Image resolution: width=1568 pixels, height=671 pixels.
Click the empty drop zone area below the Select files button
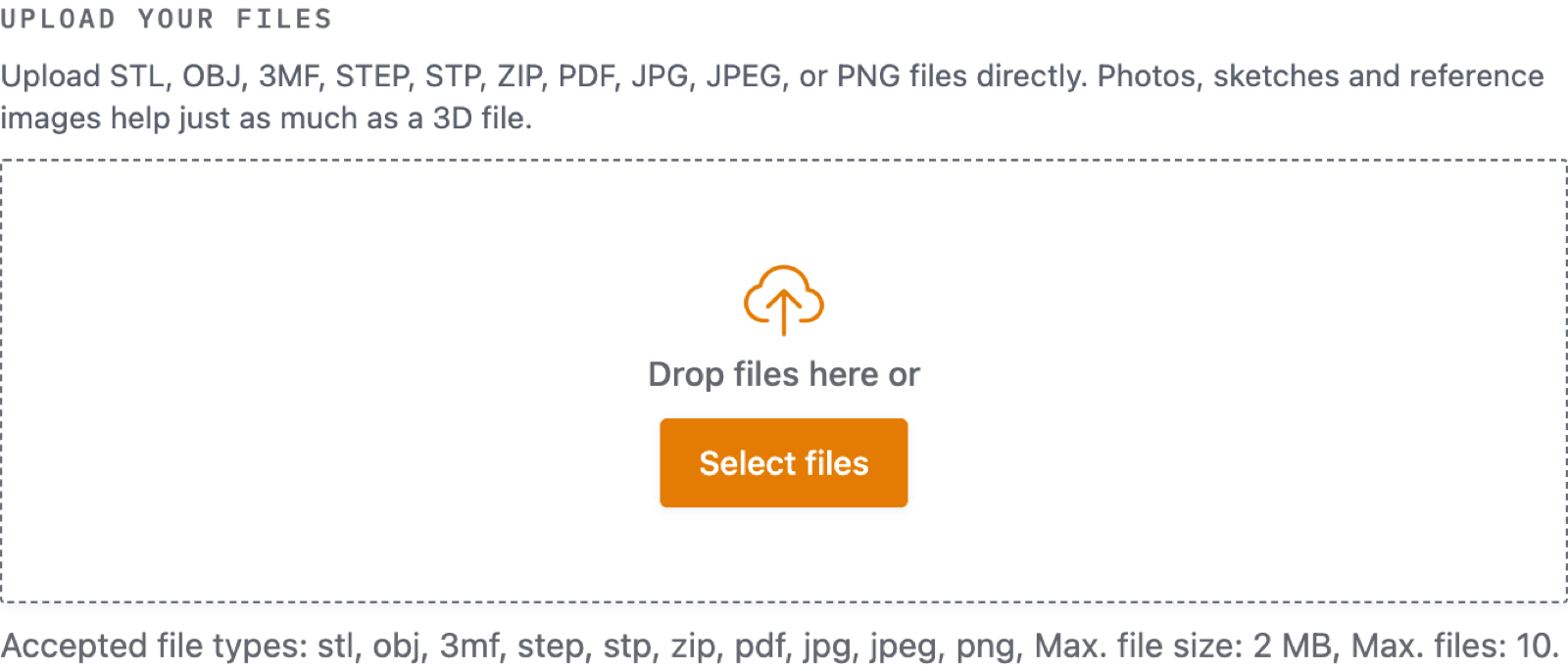point(784,554)
